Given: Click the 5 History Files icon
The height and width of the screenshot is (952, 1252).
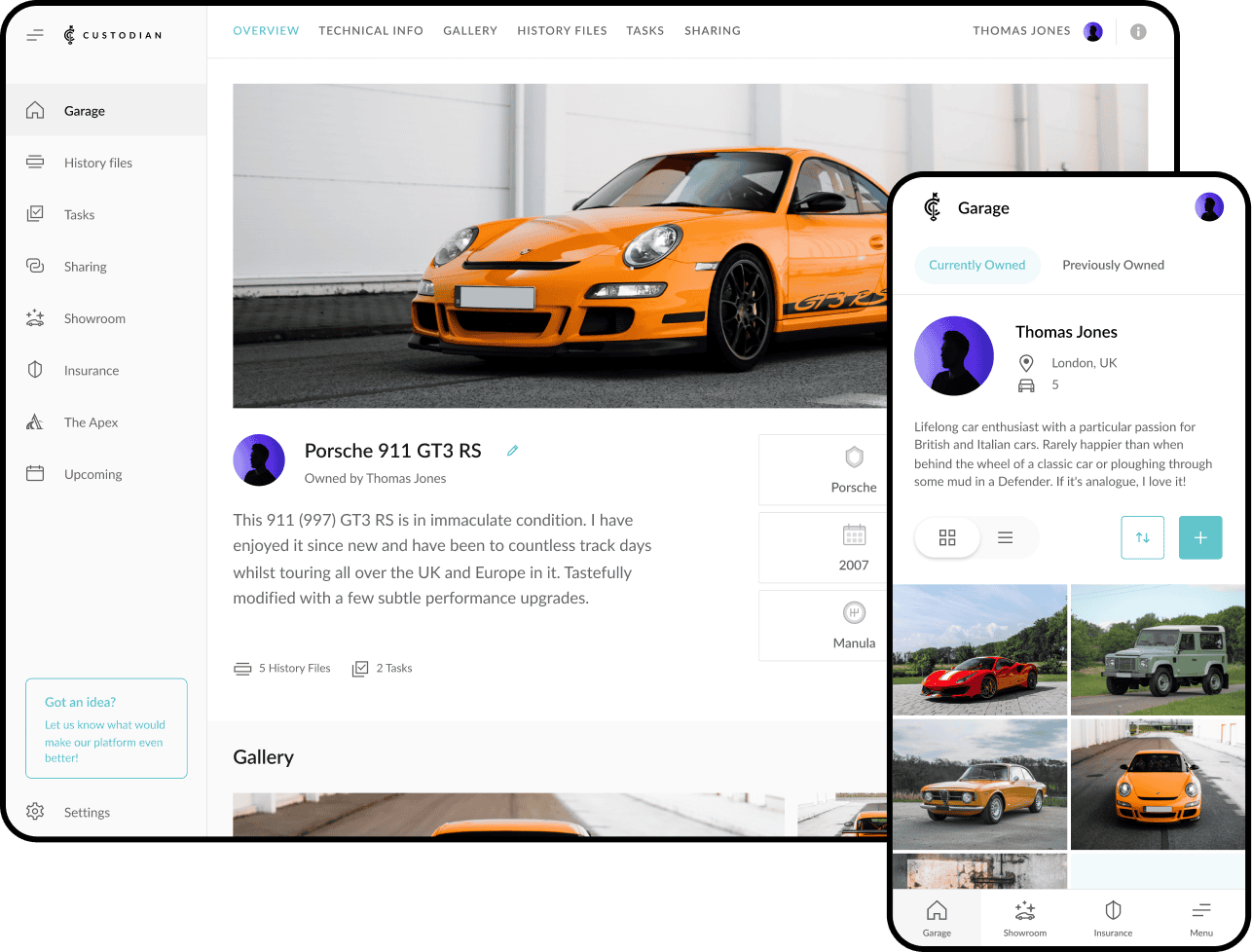Looking at the screenshot, I should [242, 668].
